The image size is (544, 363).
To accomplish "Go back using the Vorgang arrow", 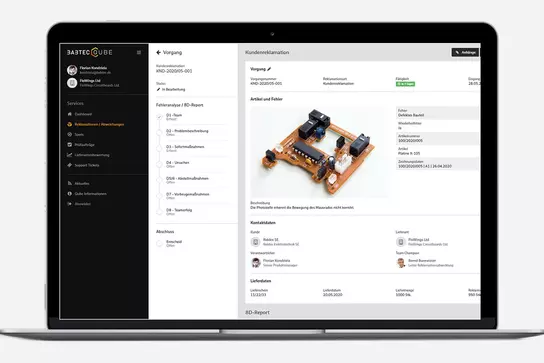I will [159, 52].
